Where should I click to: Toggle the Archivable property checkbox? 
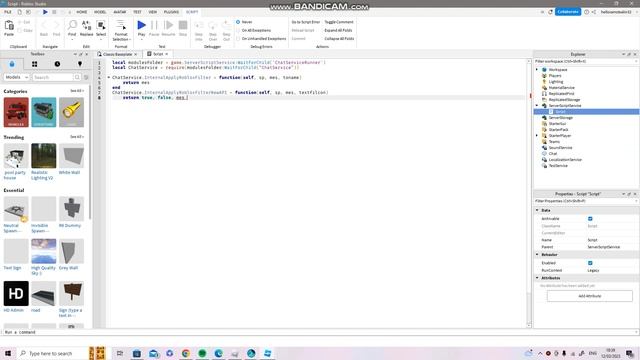click(x=590, y=219)
